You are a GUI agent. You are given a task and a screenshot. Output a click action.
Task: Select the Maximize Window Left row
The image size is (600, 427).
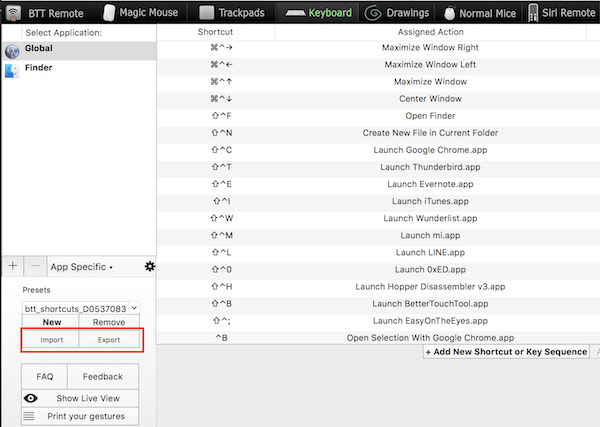pos(378,65)
